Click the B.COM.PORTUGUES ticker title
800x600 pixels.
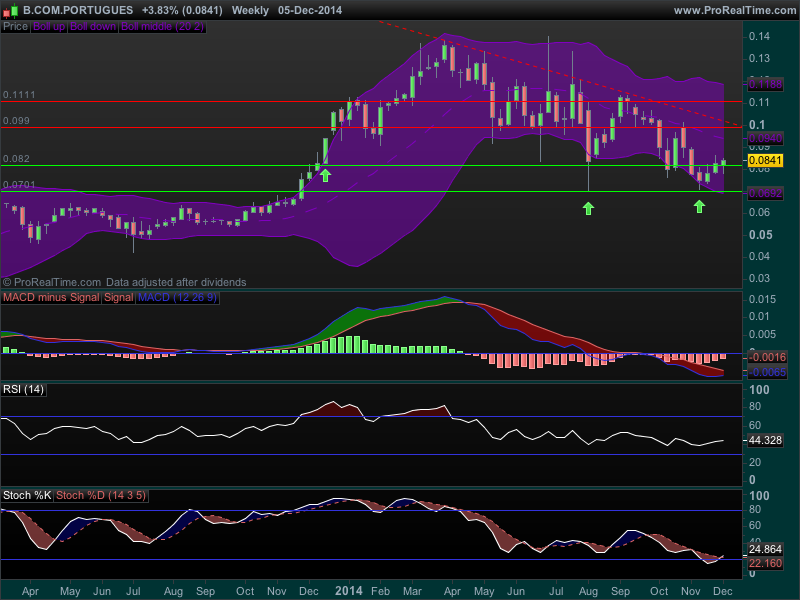(x=78, y=10)
